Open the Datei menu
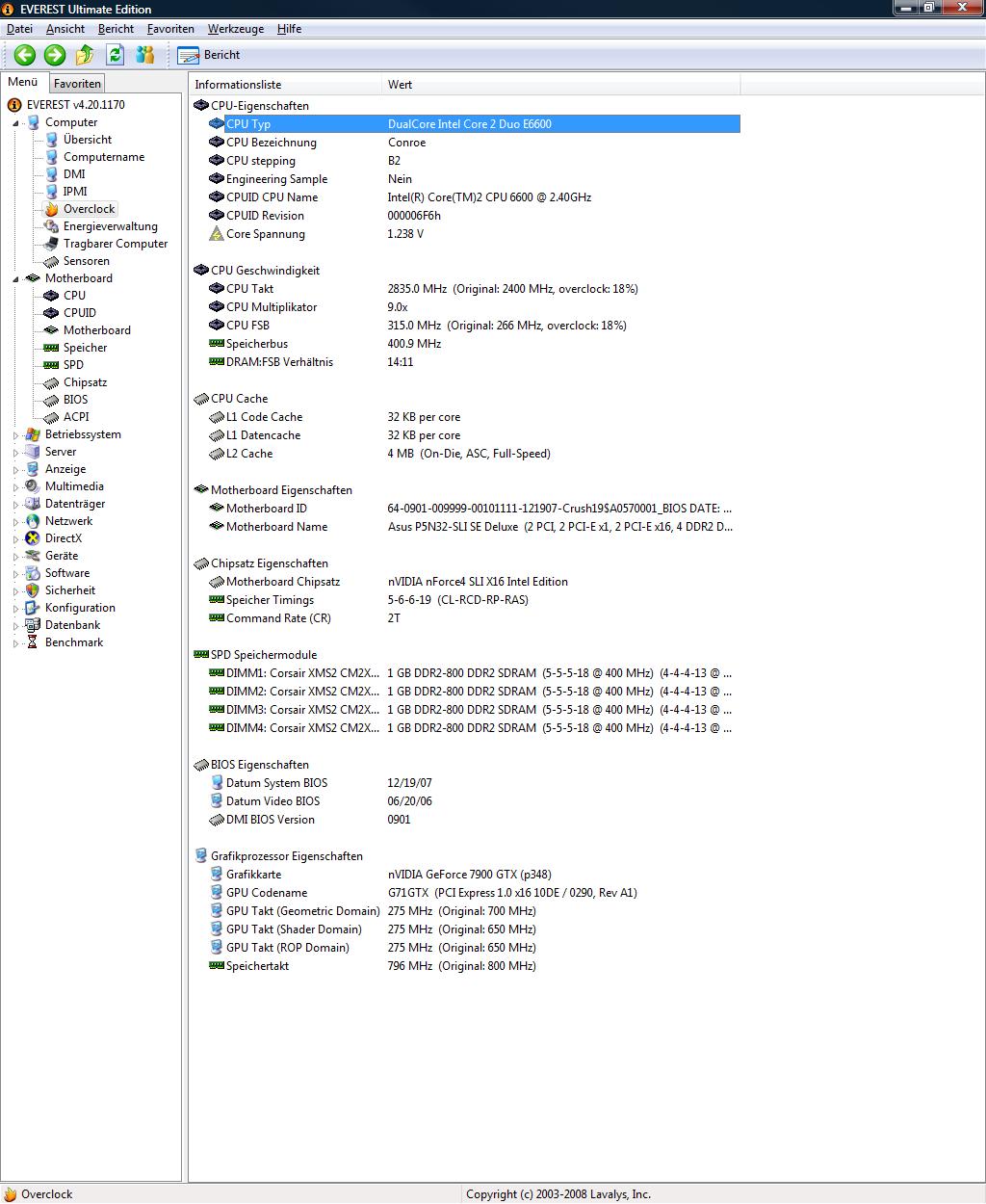986x1204 pixels. [x=19, y=29]
